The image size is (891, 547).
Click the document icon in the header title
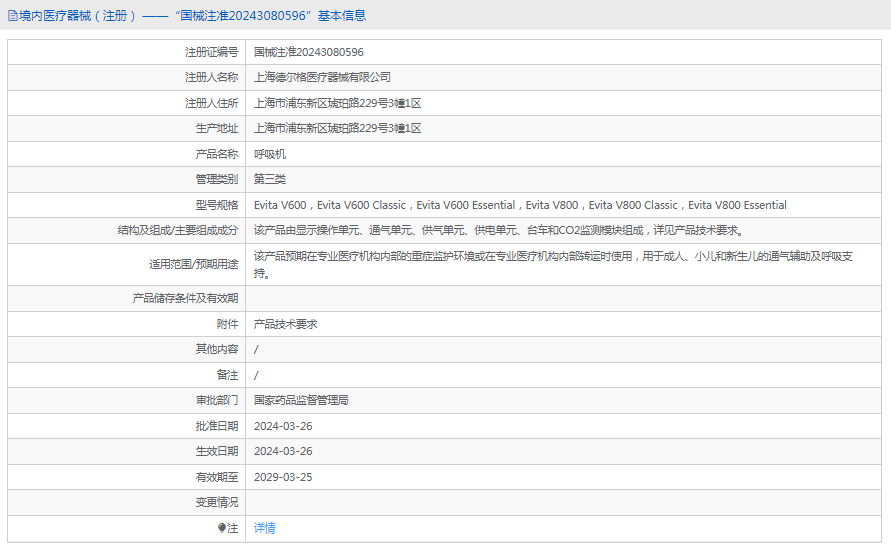(x=13, y=16)
